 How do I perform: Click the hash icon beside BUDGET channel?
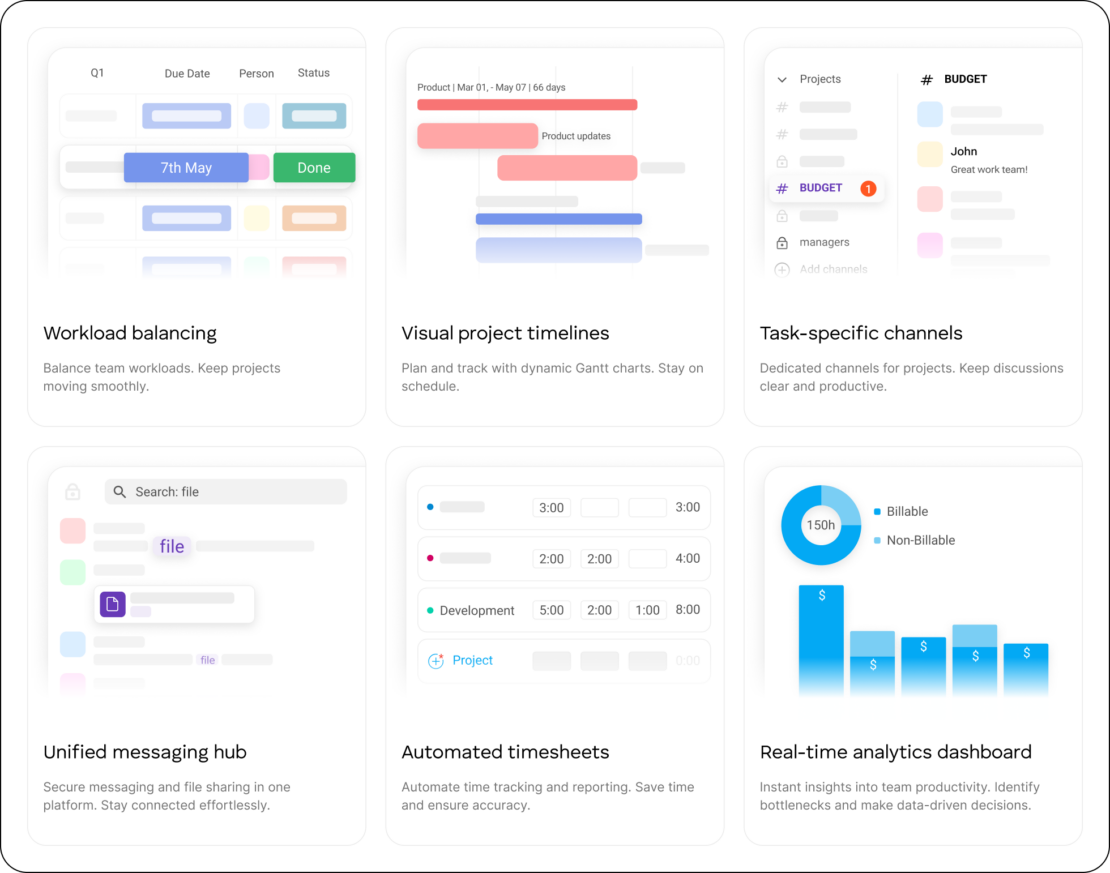[782, 188]
